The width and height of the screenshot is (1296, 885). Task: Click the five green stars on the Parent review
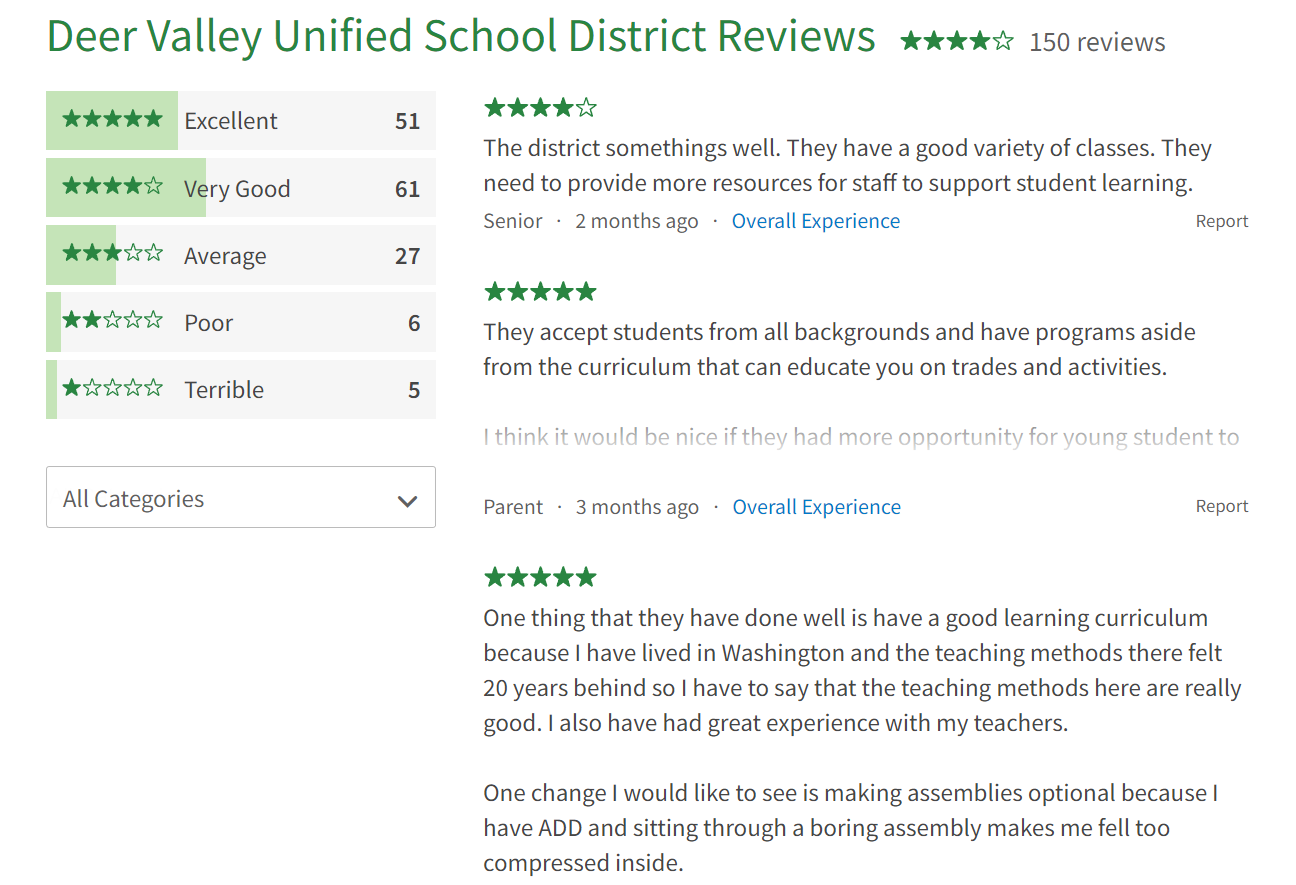point(540,291)
